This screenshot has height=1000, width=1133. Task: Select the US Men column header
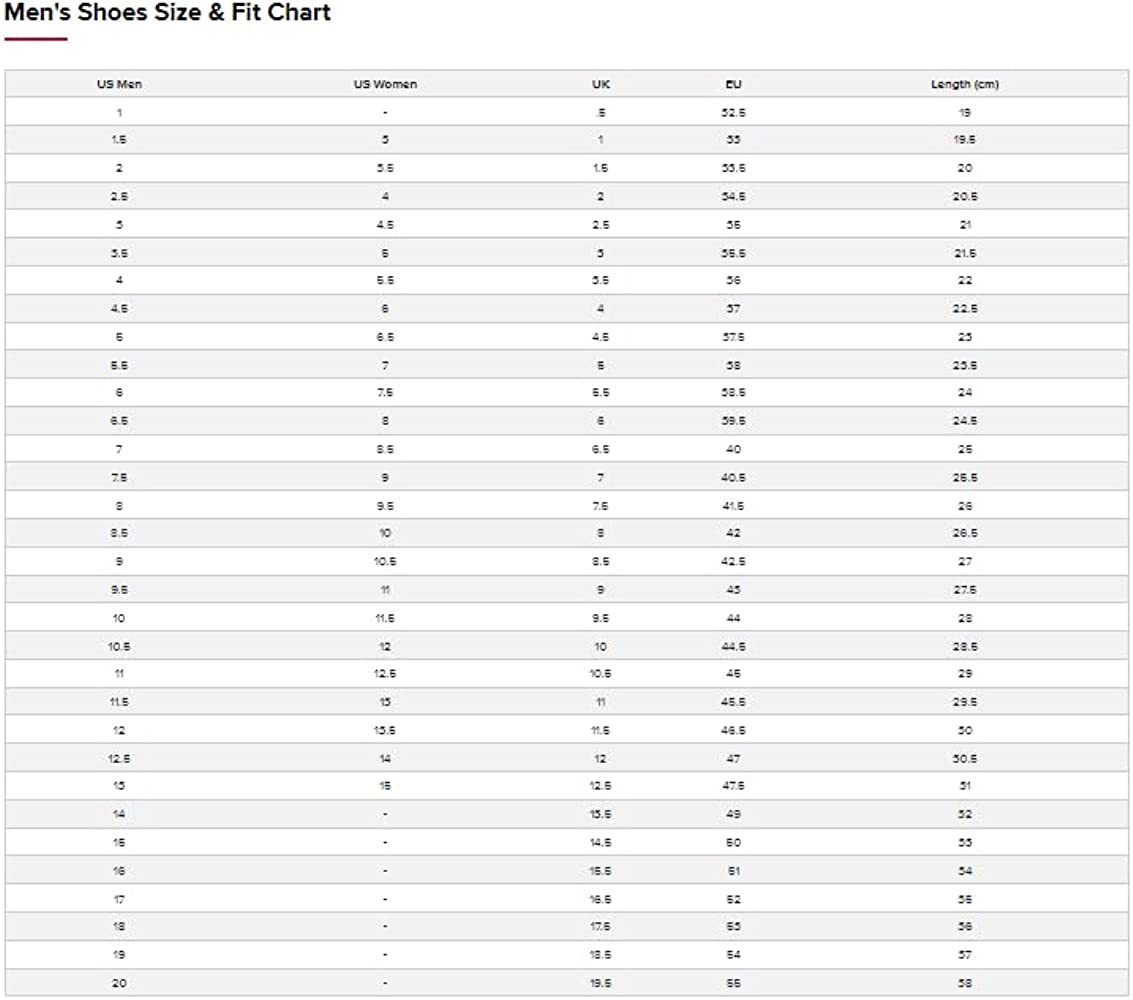click(x=119, y=84)
